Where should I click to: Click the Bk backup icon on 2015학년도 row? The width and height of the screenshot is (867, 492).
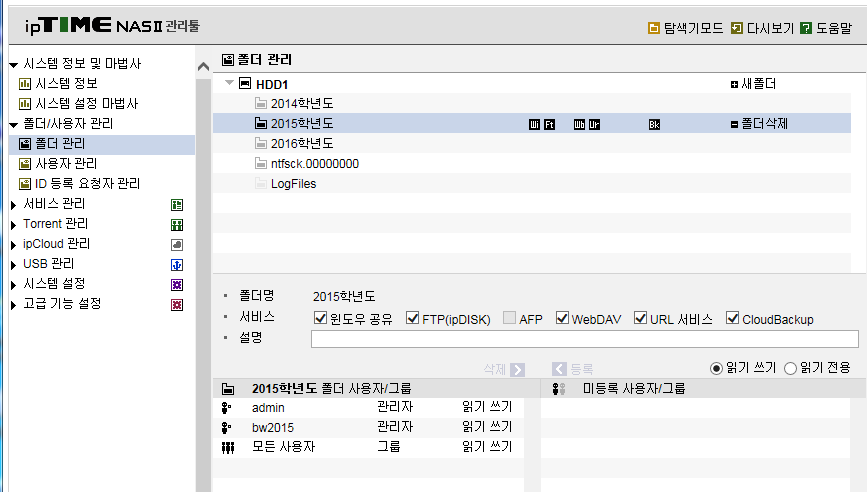click(x=654, y=124)
